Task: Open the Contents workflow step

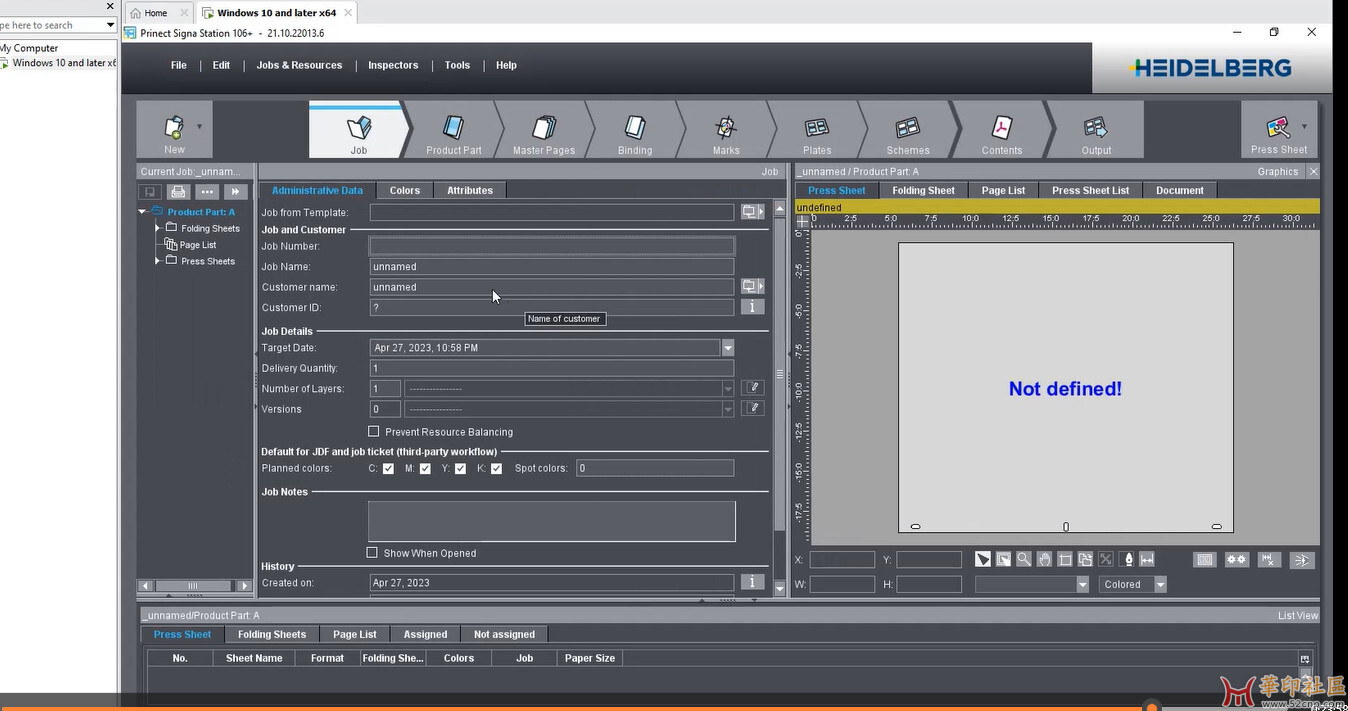Action: [x=1001, y=130]
